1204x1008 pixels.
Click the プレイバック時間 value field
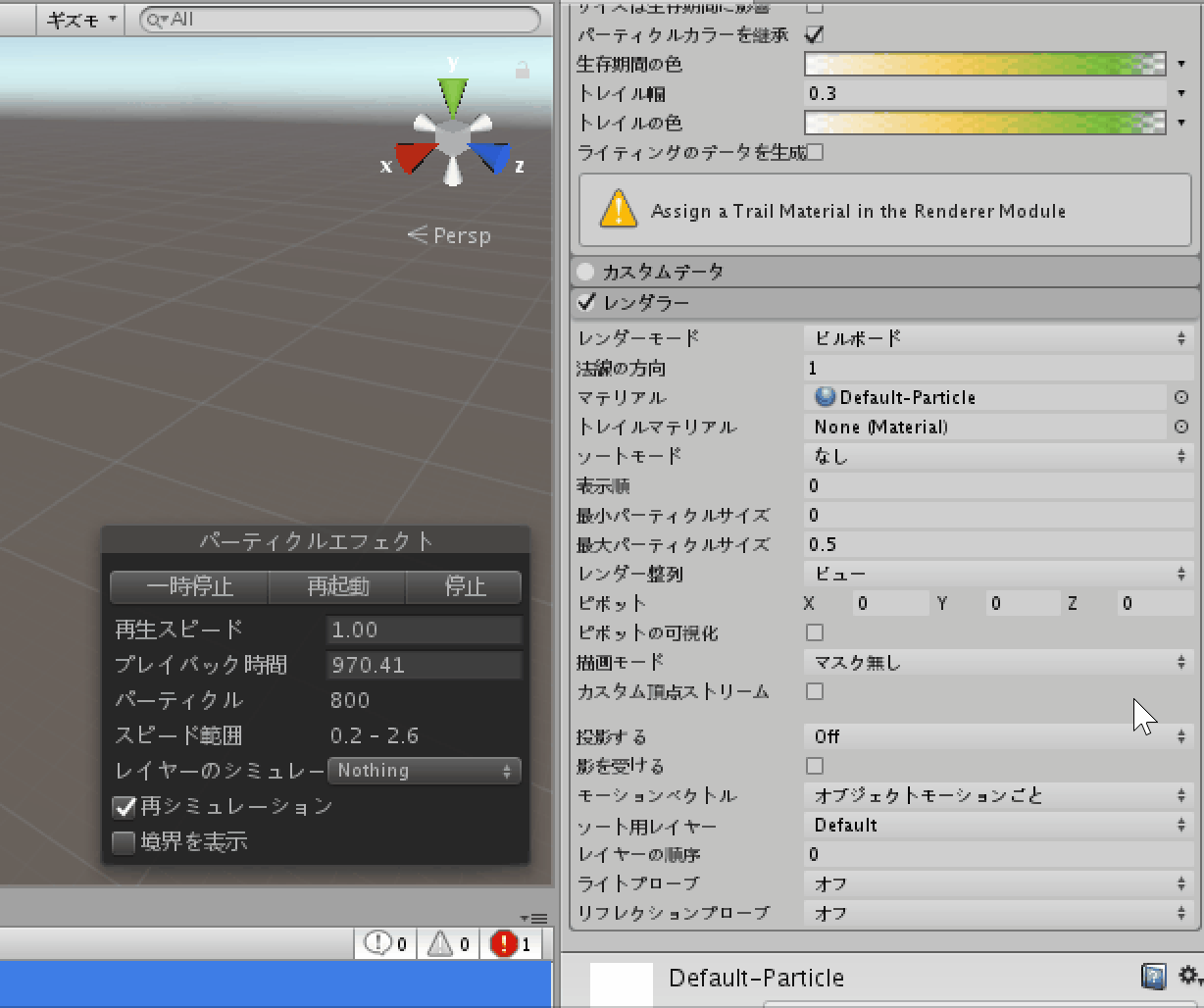(x=424, y=665)
